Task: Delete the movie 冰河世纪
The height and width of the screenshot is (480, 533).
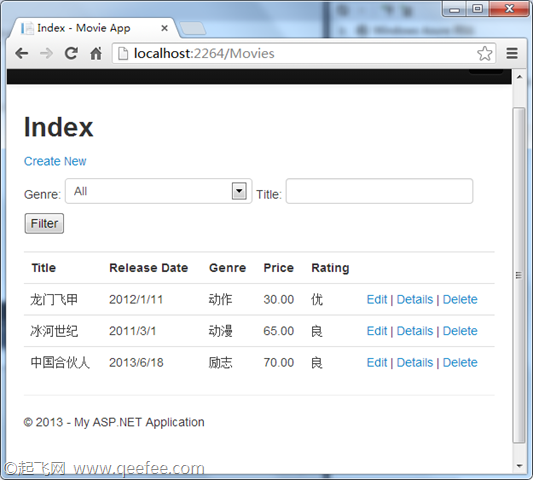Action: [x=460, y=331]
